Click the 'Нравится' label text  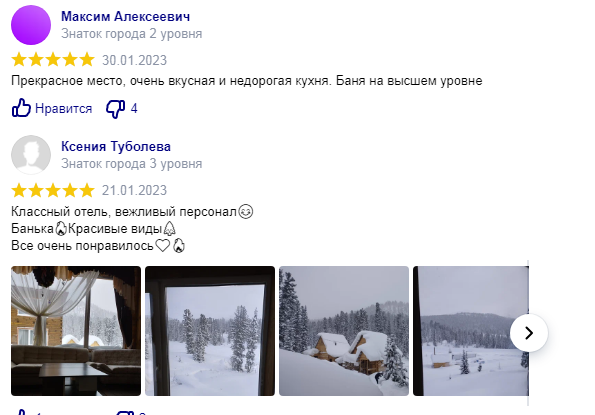coord(63,108)
